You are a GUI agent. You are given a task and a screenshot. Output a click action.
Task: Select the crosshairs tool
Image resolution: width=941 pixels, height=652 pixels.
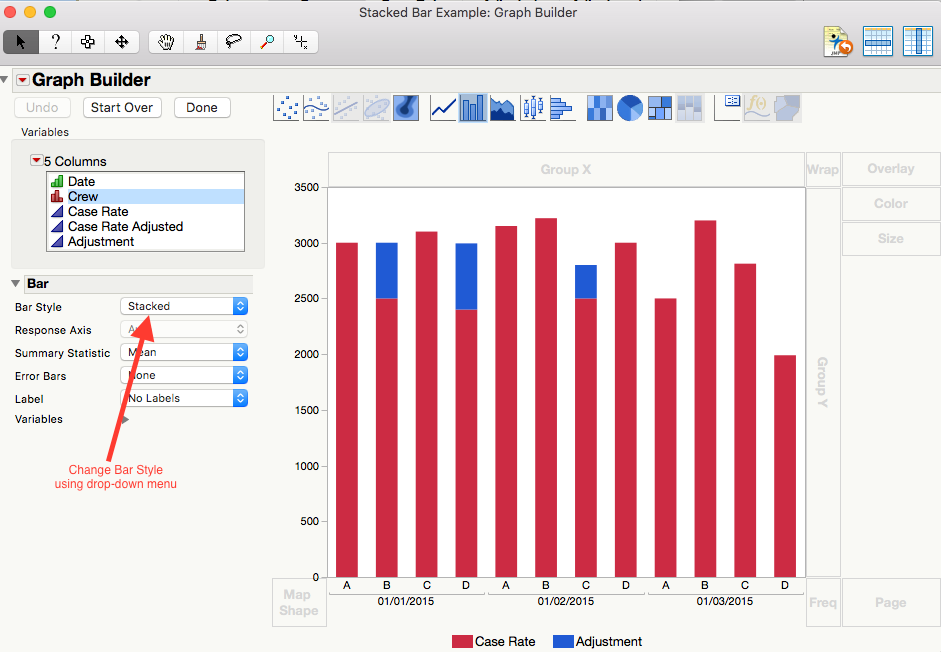(301, 42)
